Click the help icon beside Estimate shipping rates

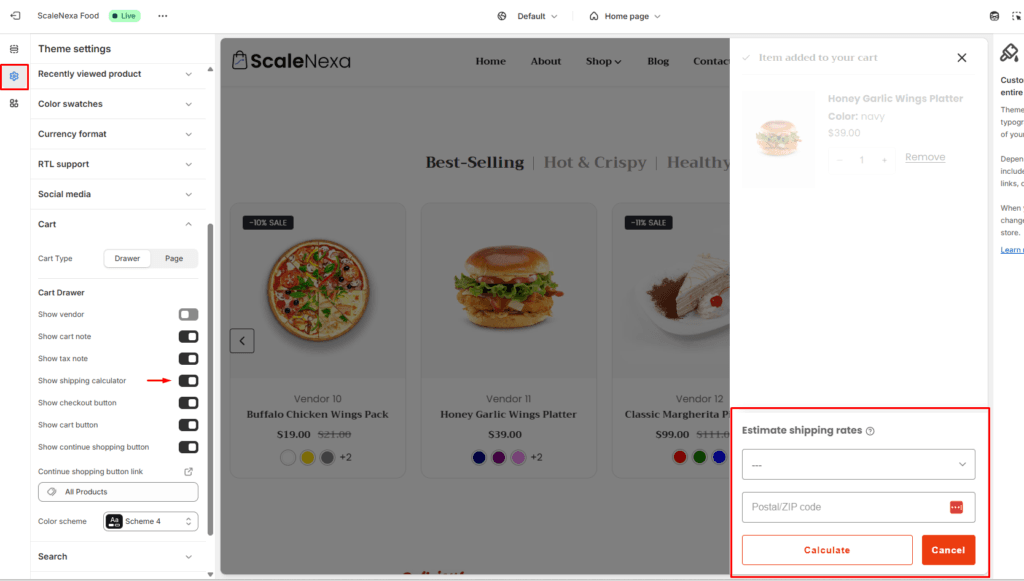click(870, 431)
